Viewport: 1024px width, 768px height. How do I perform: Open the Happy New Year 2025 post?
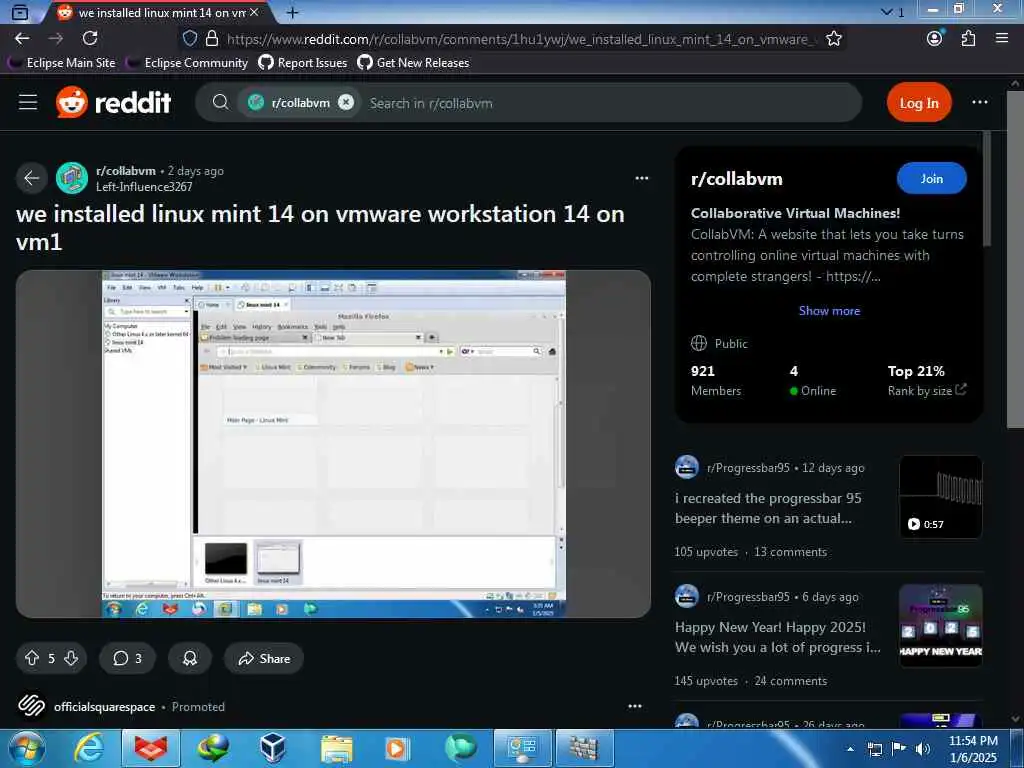point(777,637)
